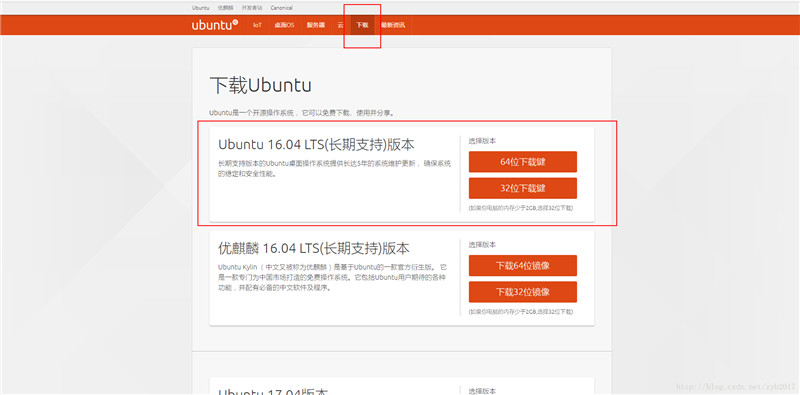The height and width of the screenshot is (395, 800).
Task: Click 下载64位镜像 for 优麒麟 16.04
Action: (522, 266)
